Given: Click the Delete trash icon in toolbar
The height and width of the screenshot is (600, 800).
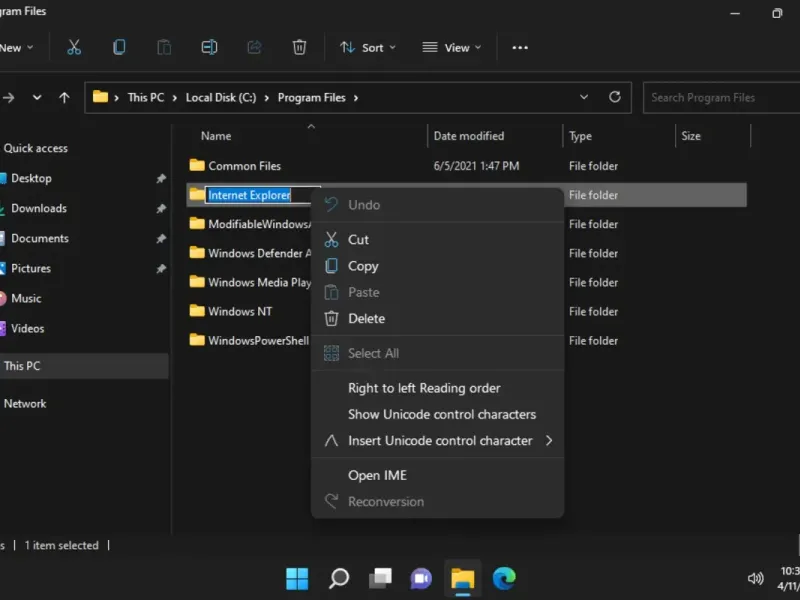Looking at the screenshot, I should point(299,47).
